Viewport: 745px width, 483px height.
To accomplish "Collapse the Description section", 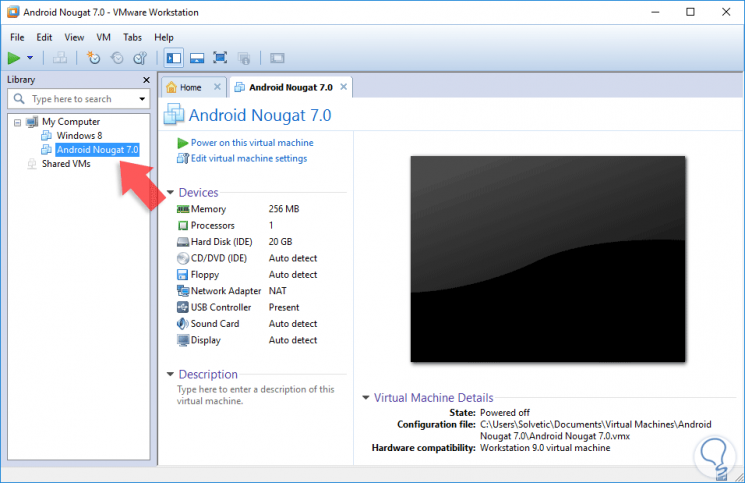I will pos(170,374).
